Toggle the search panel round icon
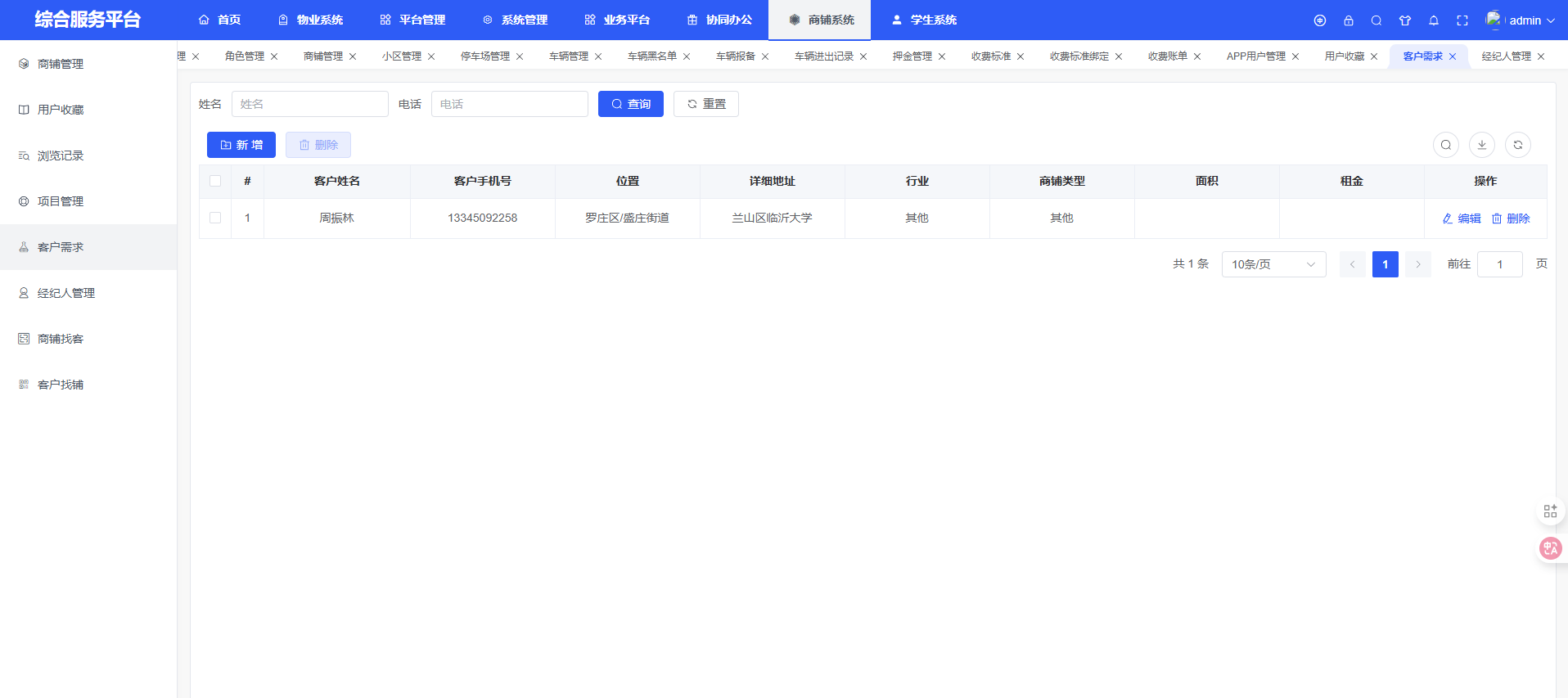The image size is (1568, 698). pos(1445,145)
